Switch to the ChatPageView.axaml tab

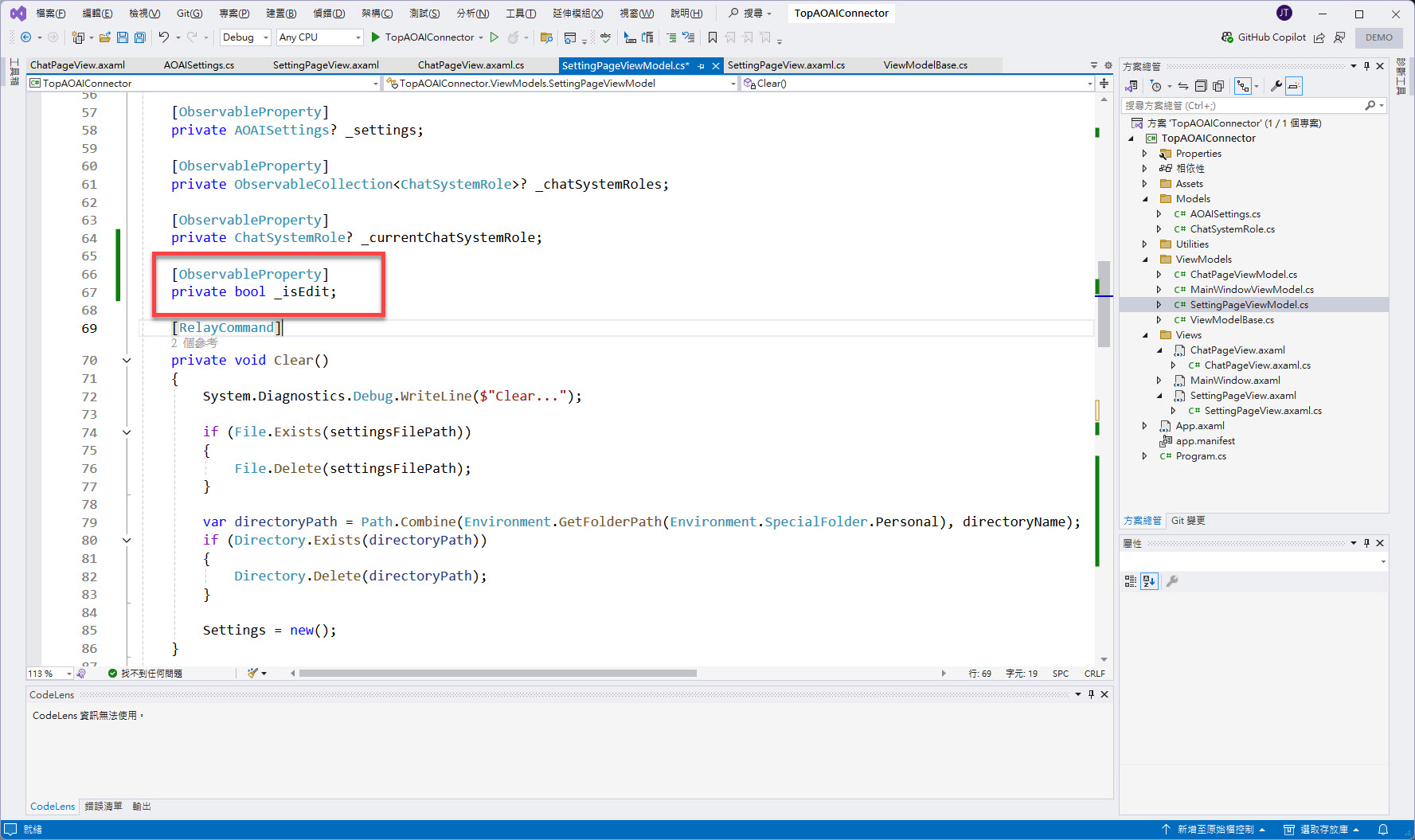(x=77, y=65)
